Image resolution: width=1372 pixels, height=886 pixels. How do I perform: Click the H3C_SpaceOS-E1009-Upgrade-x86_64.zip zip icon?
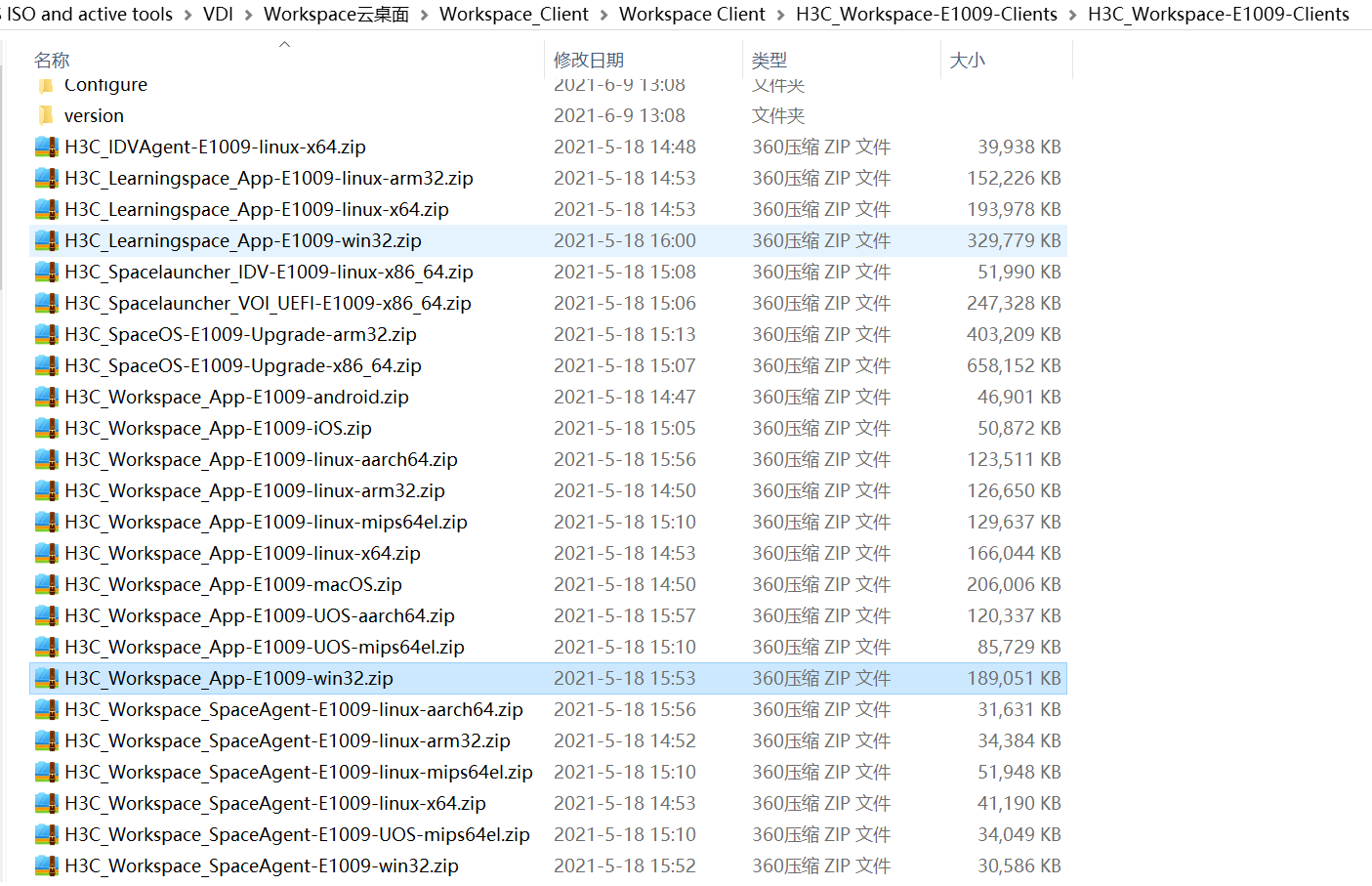click(46, 365)
